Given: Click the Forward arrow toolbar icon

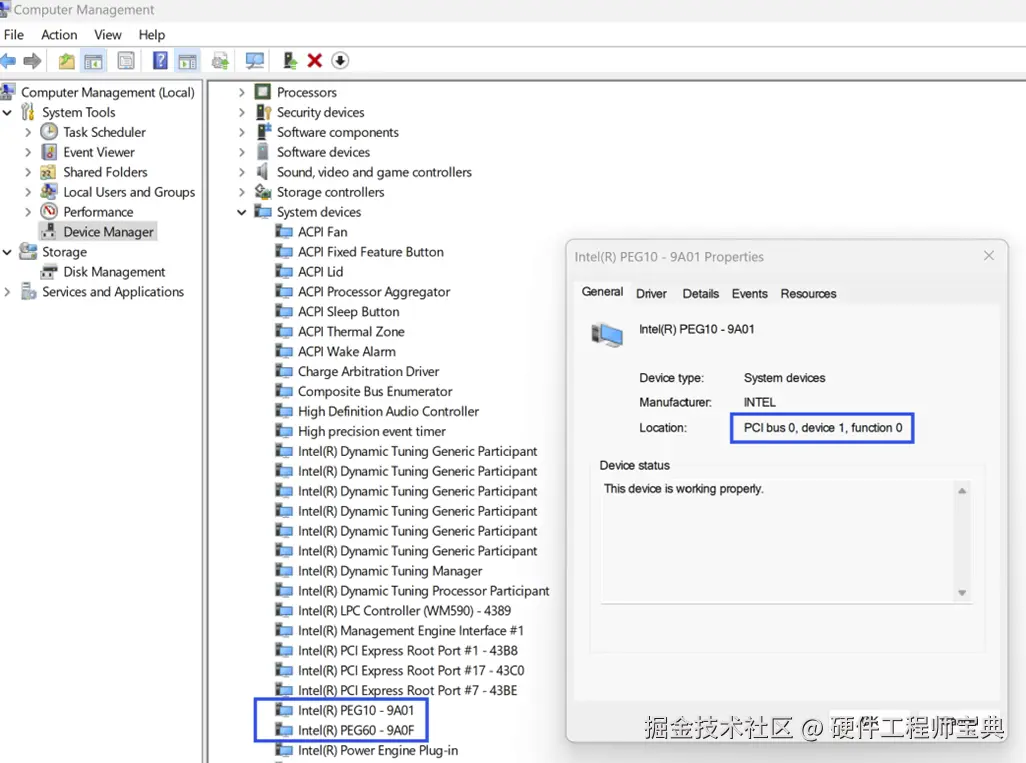Looking at the screenshot, I should click(32, 62).
